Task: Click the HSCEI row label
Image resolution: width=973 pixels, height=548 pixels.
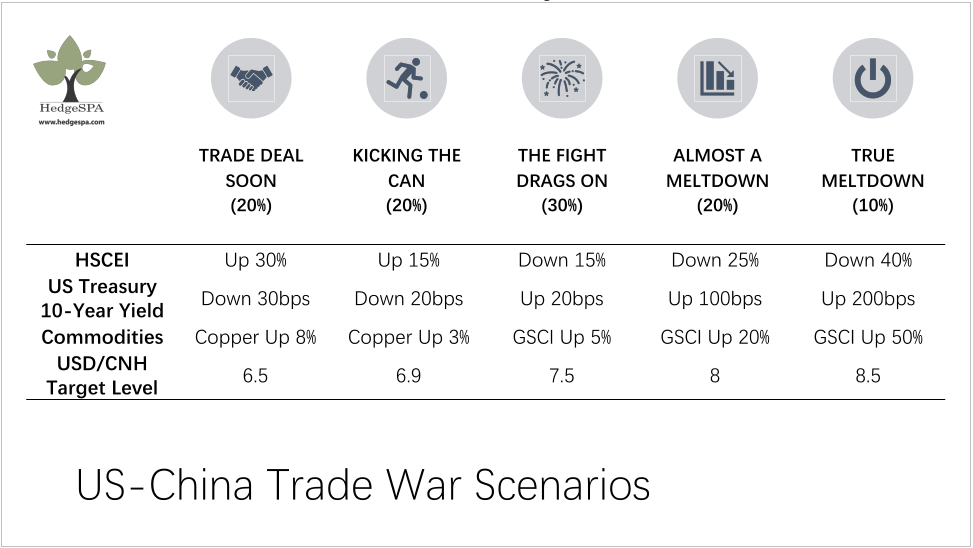Action: click(102, 260)
